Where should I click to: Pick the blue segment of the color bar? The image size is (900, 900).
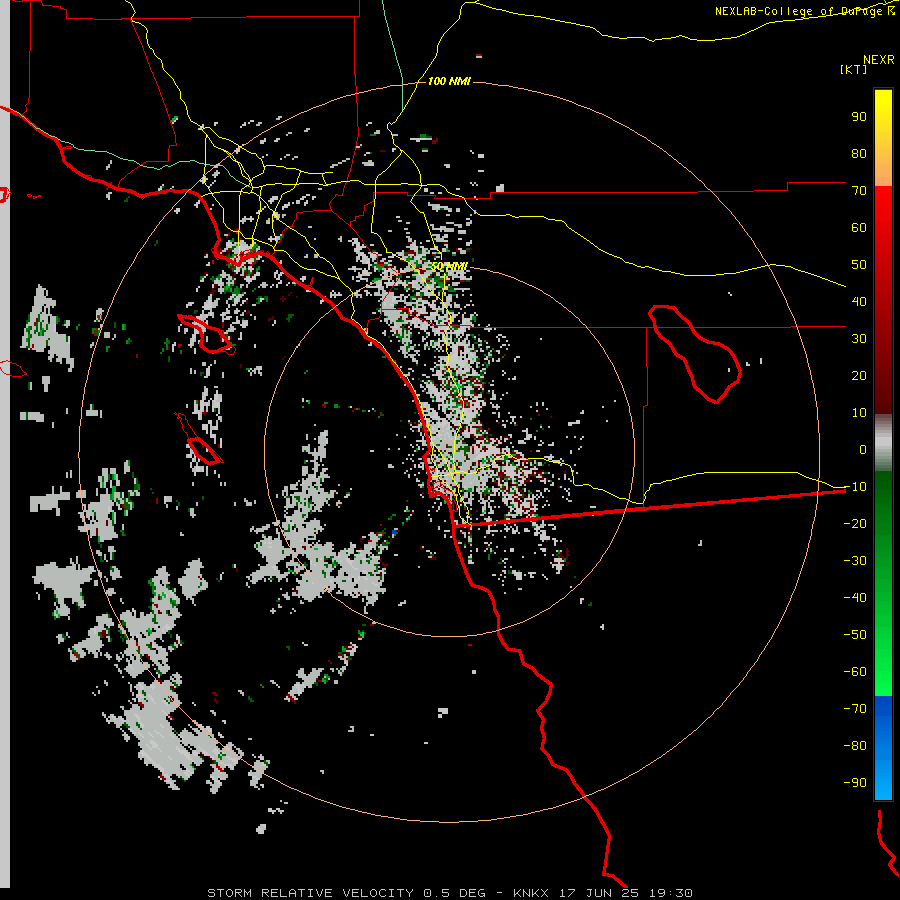(883, 747)
